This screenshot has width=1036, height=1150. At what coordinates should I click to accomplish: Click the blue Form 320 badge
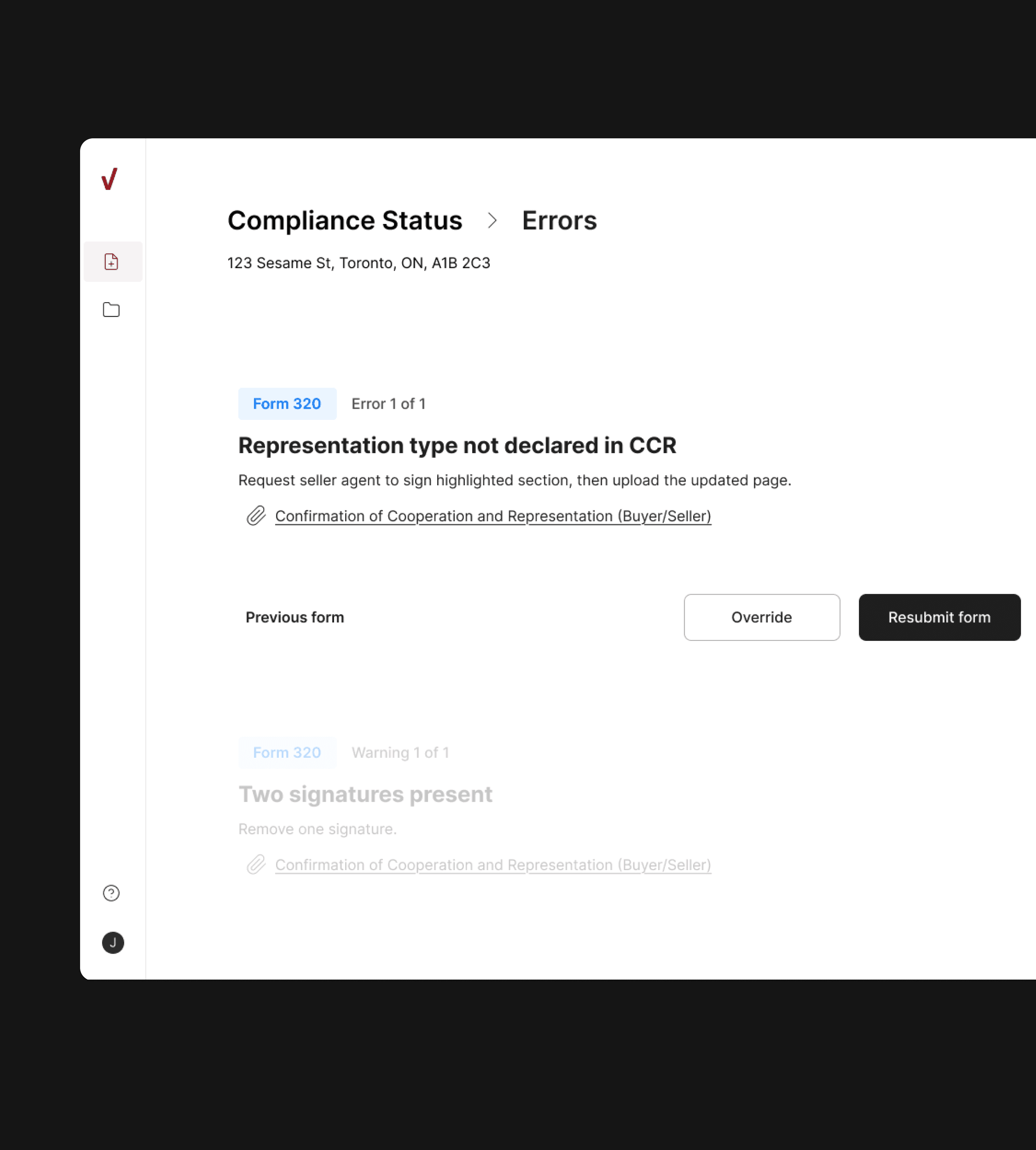point(287,403)
